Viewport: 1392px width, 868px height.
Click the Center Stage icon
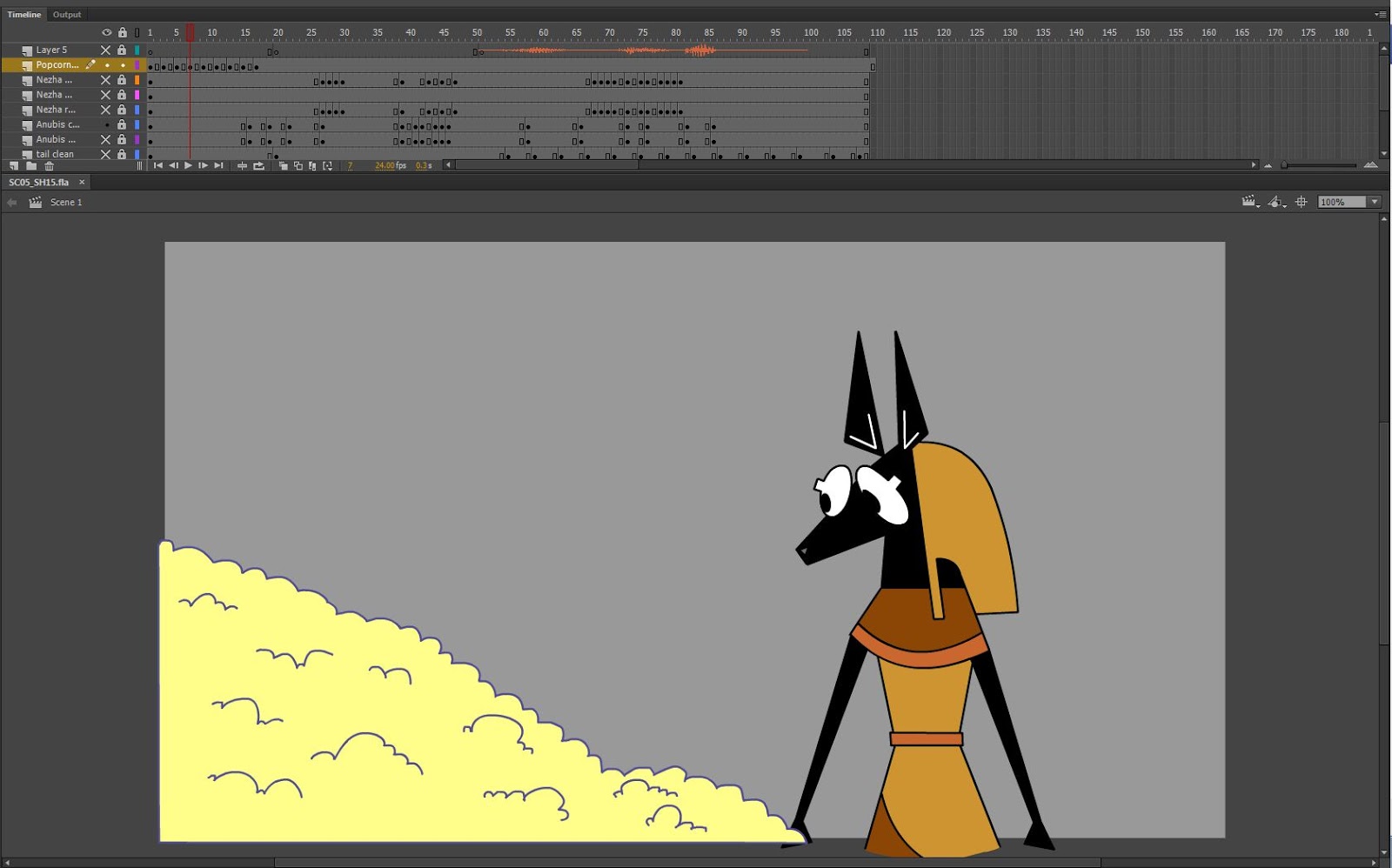click(1302, 202)
